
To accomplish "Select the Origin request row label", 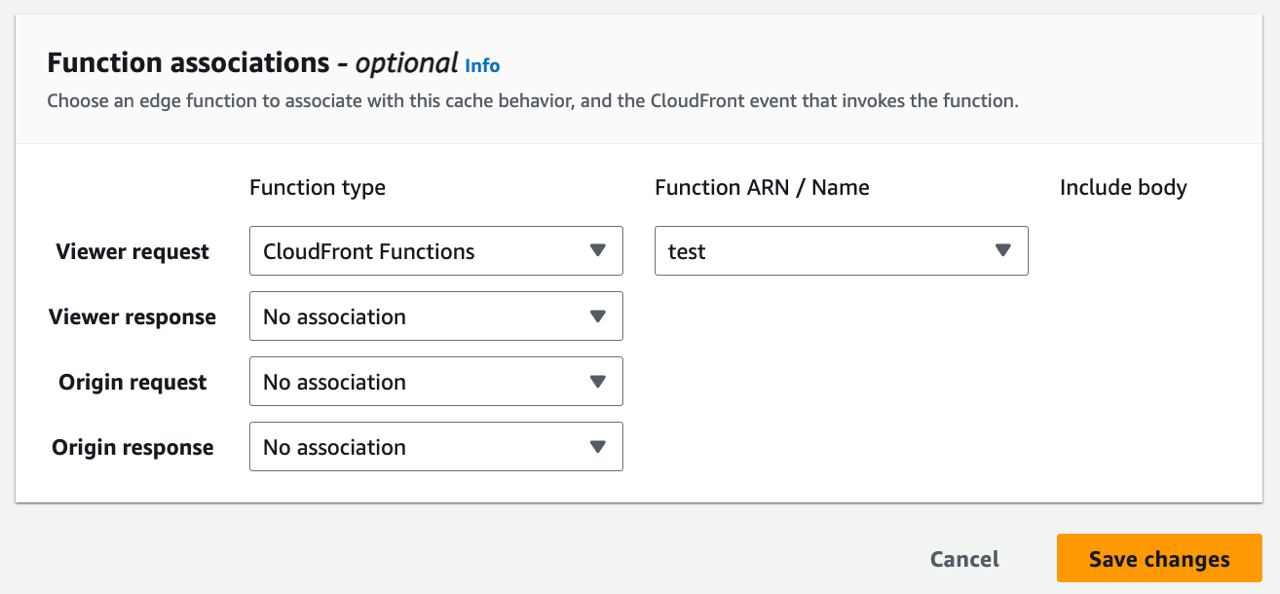I will [133, 382].
